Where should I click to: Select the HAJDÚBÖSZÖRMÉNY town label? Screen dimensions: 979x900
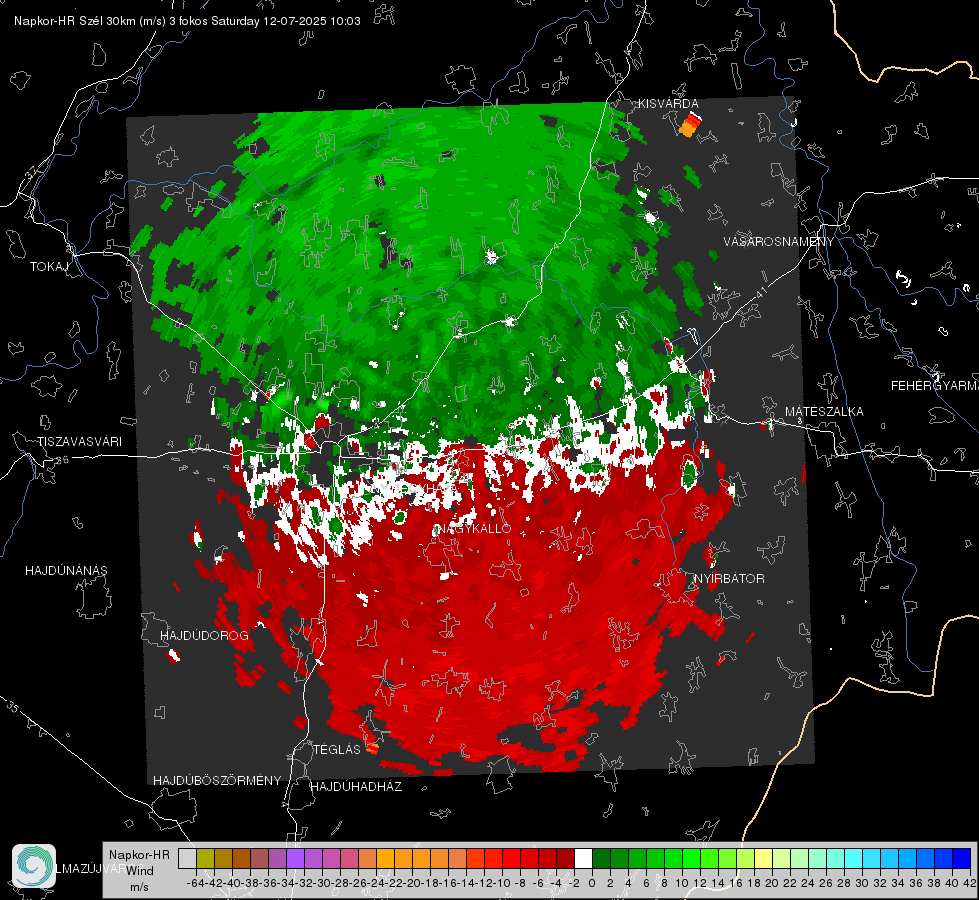pyautogui.click(x=217, y=781)
